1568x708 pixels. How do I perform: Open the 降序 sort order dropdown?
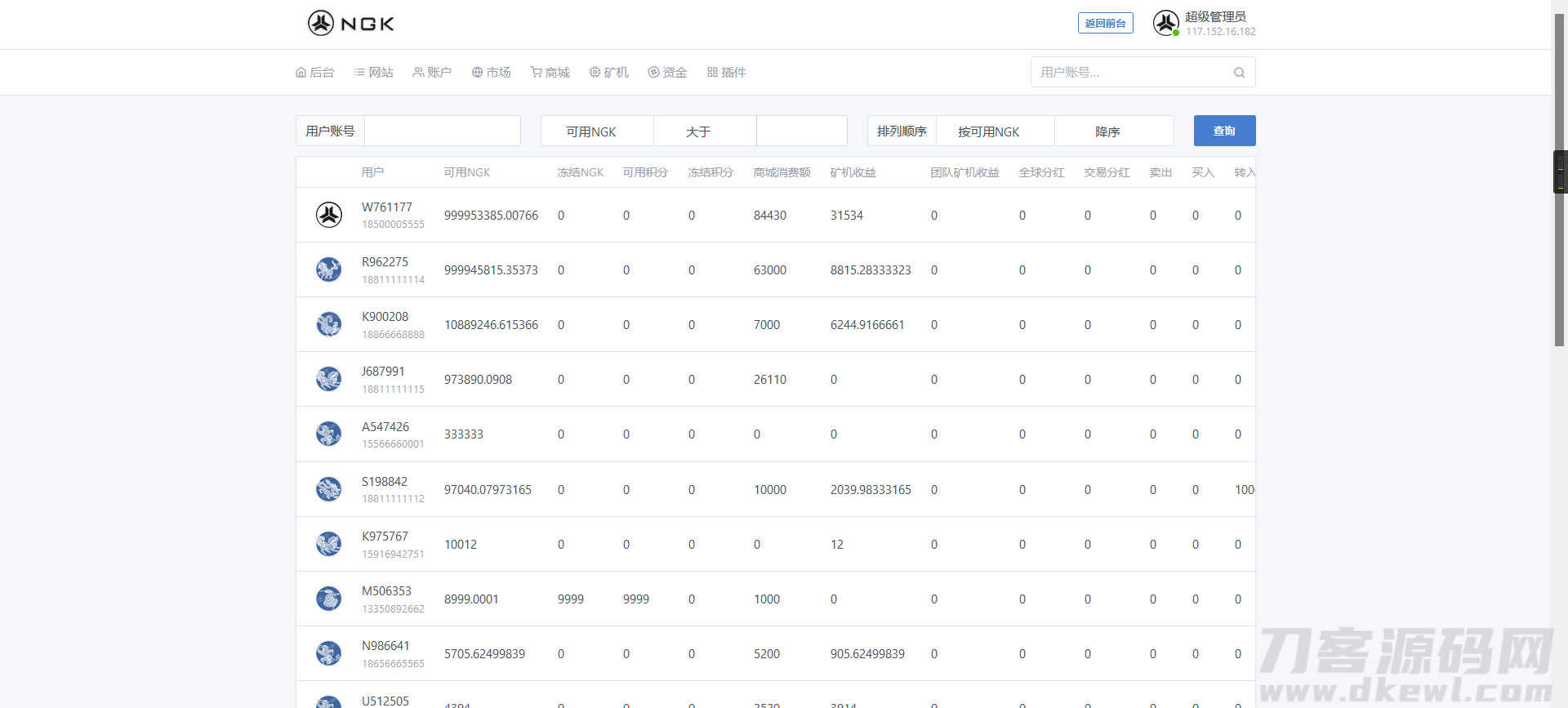[x=1114, y=131]
